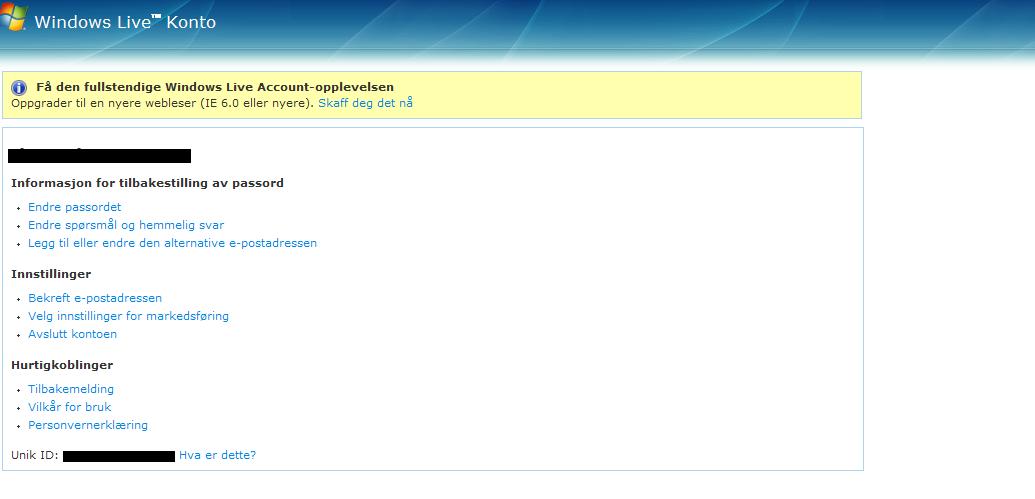The width and height of the screenshot is (1035, 499).
Task: Open 'Endre spørsmål og hemmelig svar'
Action: [126, 225]
